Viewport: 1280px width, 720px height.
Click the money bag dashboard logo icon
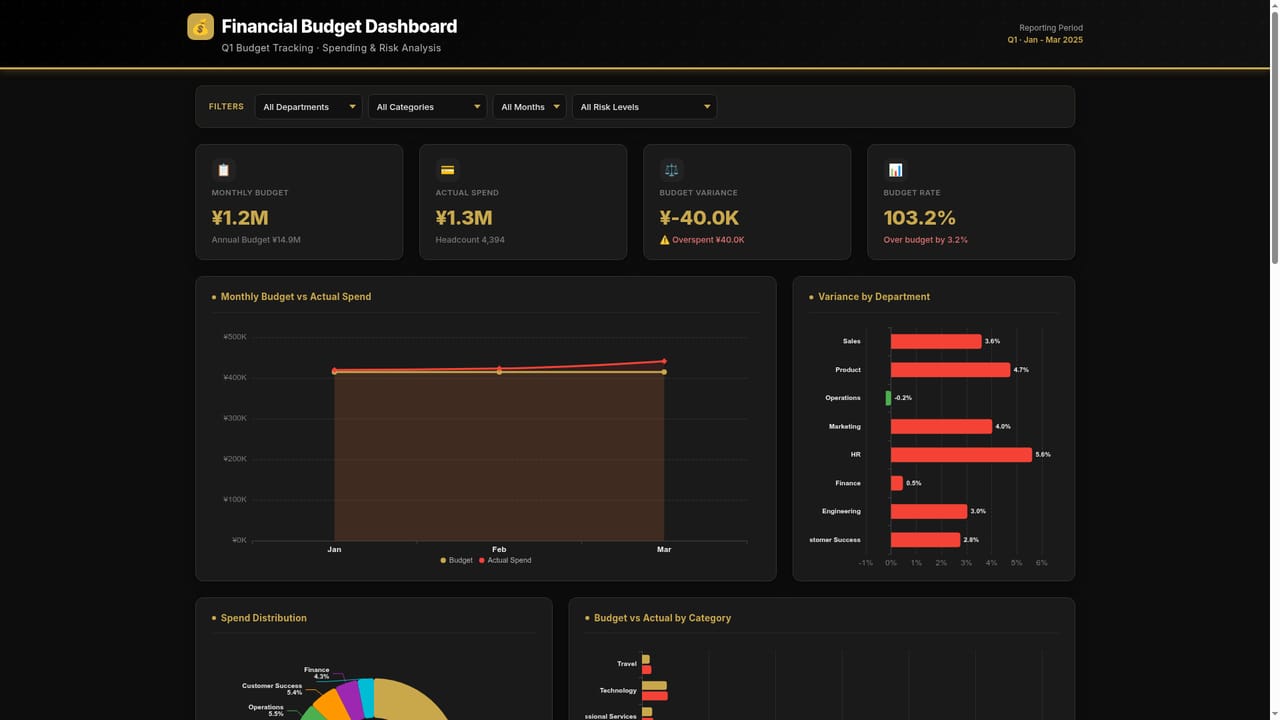(x=200, y=27)
